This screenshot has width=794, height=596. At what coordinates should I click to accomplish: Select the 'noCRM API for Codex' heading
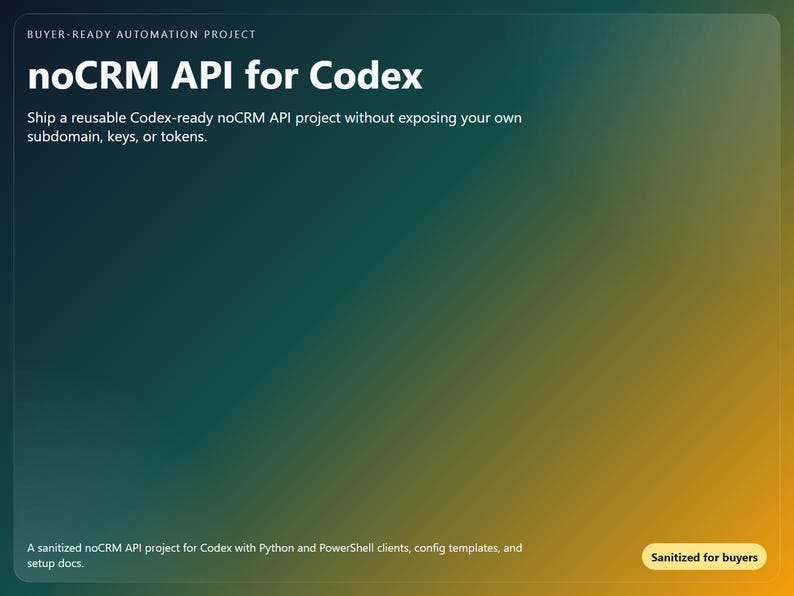coord(225,76)
